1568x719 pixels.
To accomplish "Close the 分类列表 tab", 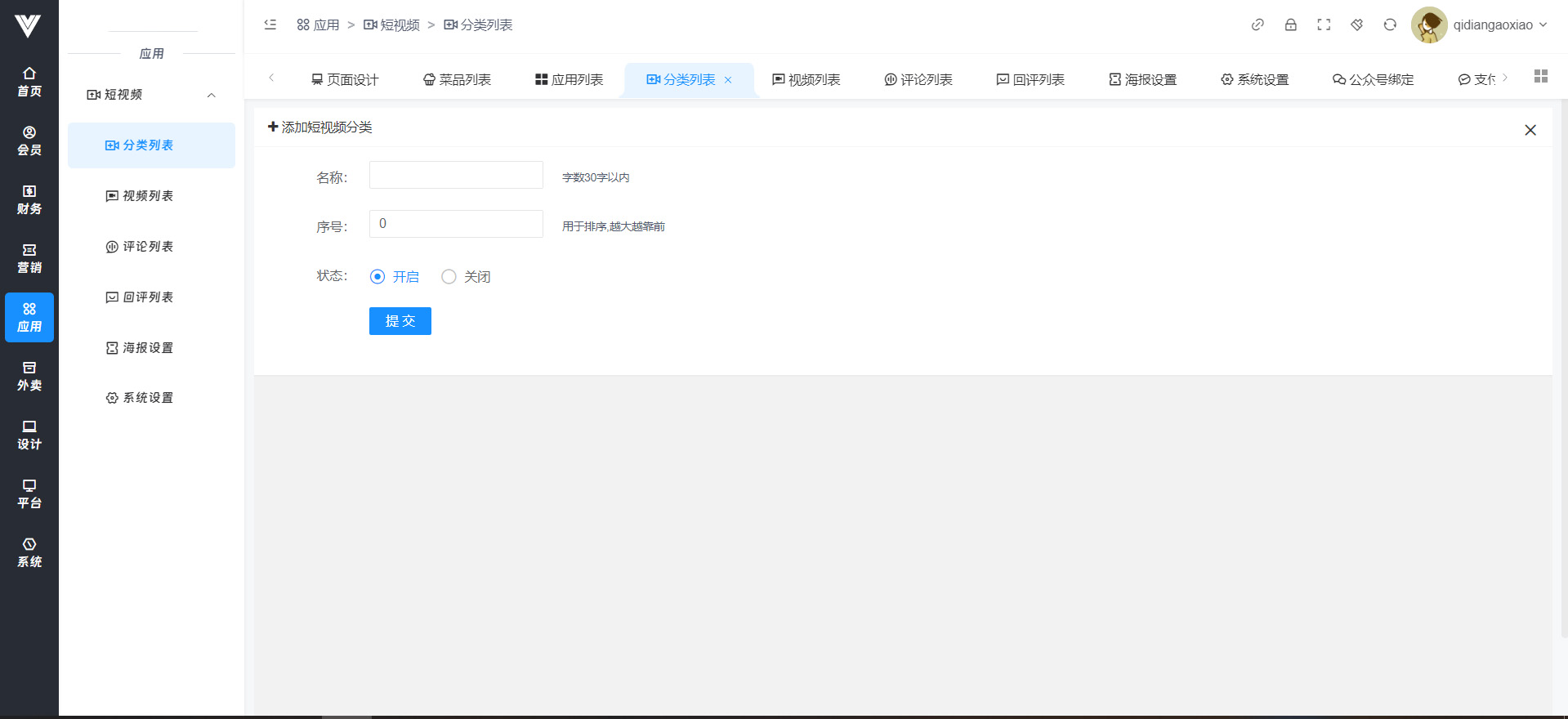I will [728, 80].
